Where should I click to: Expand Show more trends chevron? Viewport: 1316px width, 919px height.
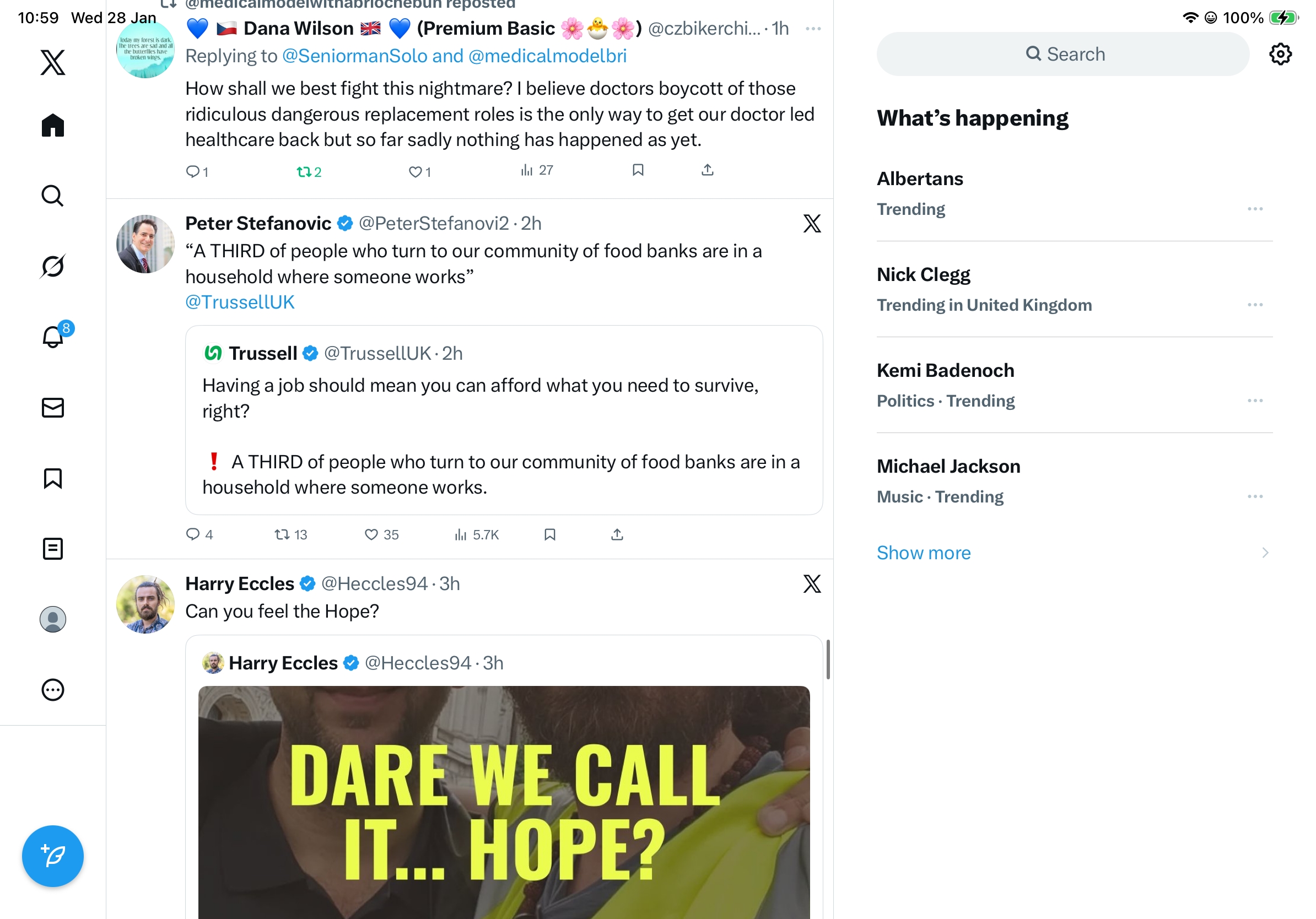pyautogui.click(x=1264, y=552)
